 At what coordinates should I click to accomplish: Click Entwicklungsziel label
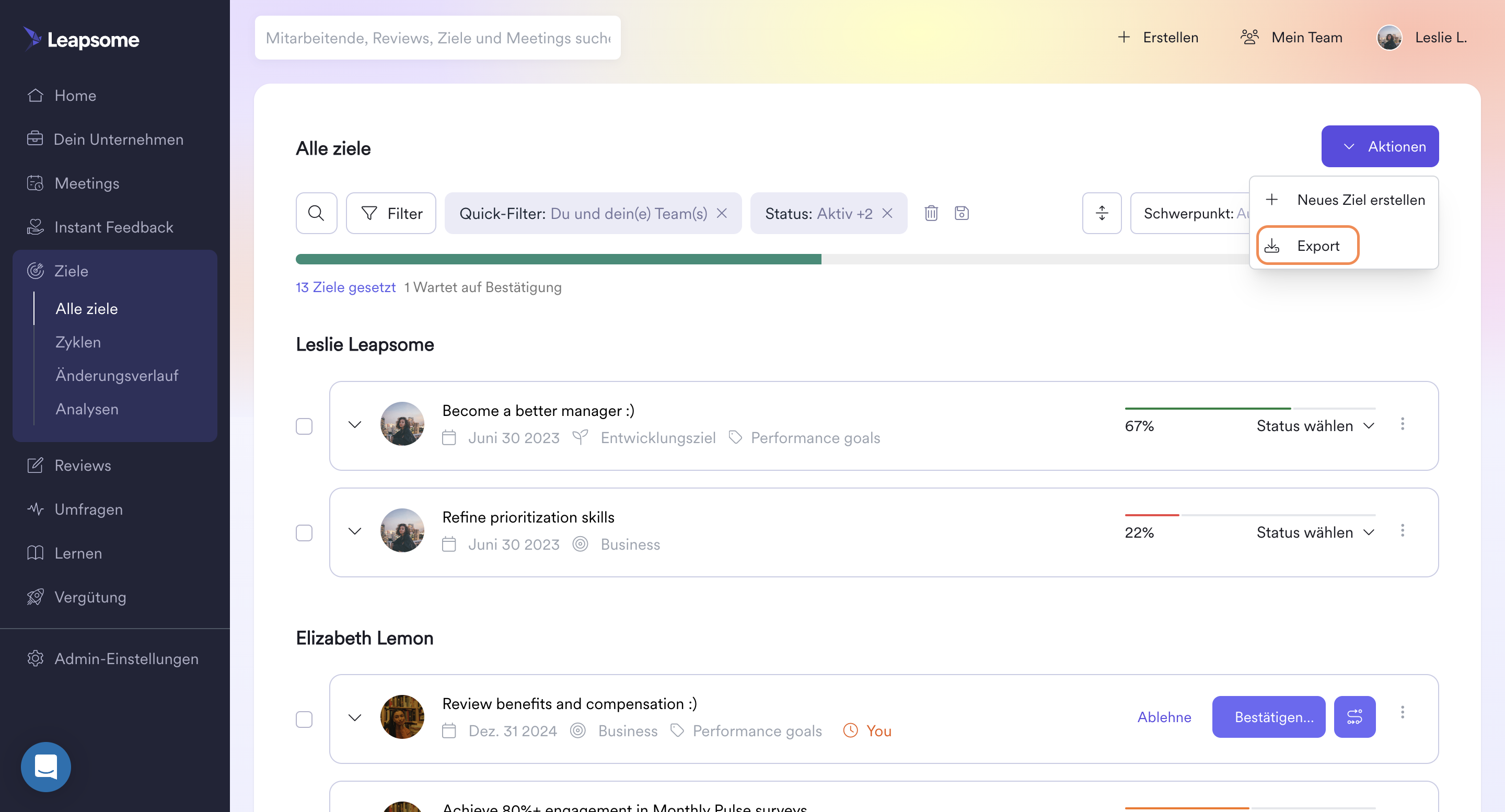(658, 437)
